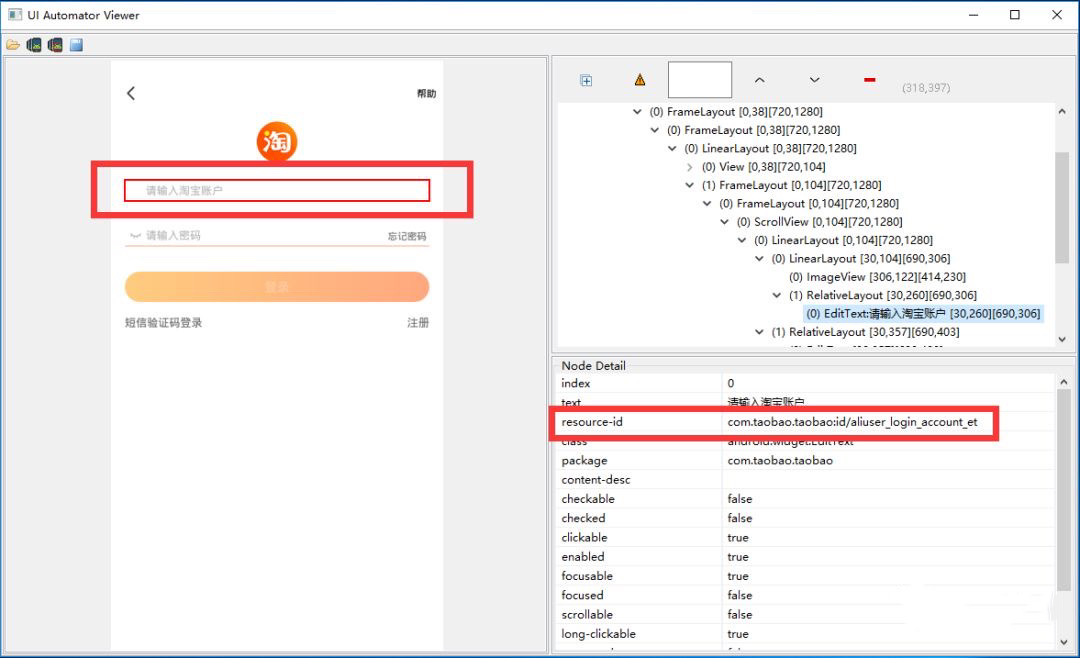
Task: Click the Node Detail panel heading
Action: pos(593,366)
